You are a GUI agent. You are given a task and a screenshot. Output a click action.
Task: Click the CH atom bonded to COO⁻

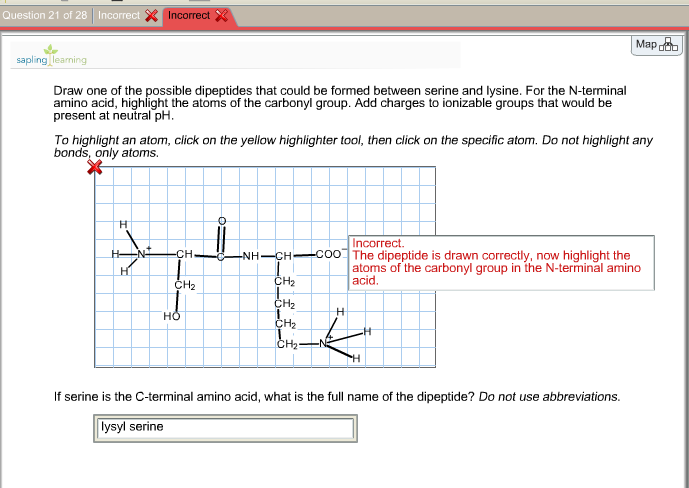click(284, 256)
